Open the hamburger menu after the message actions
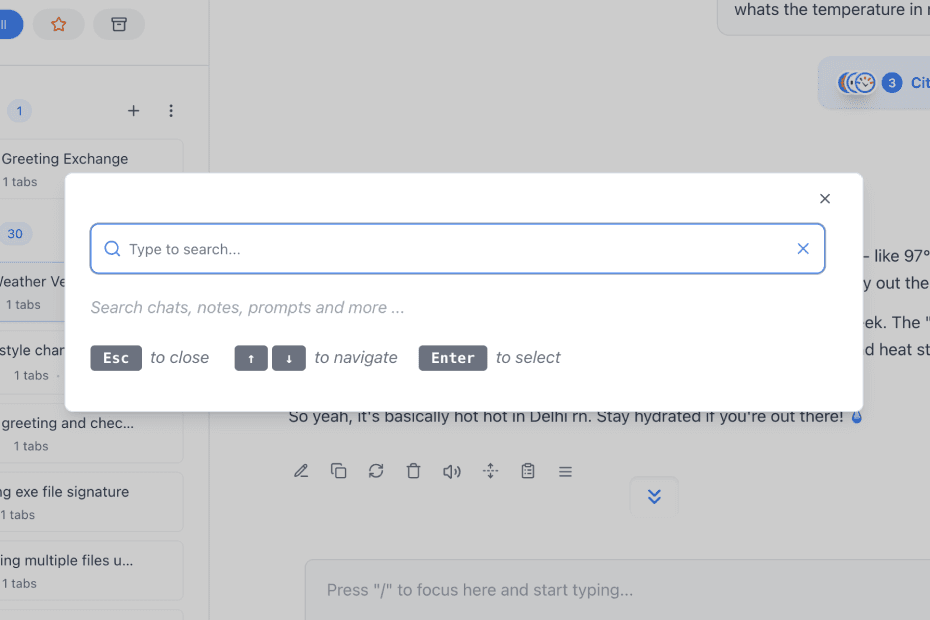The width and height of the screenshot is (930, 620). (x=565, y=470)
